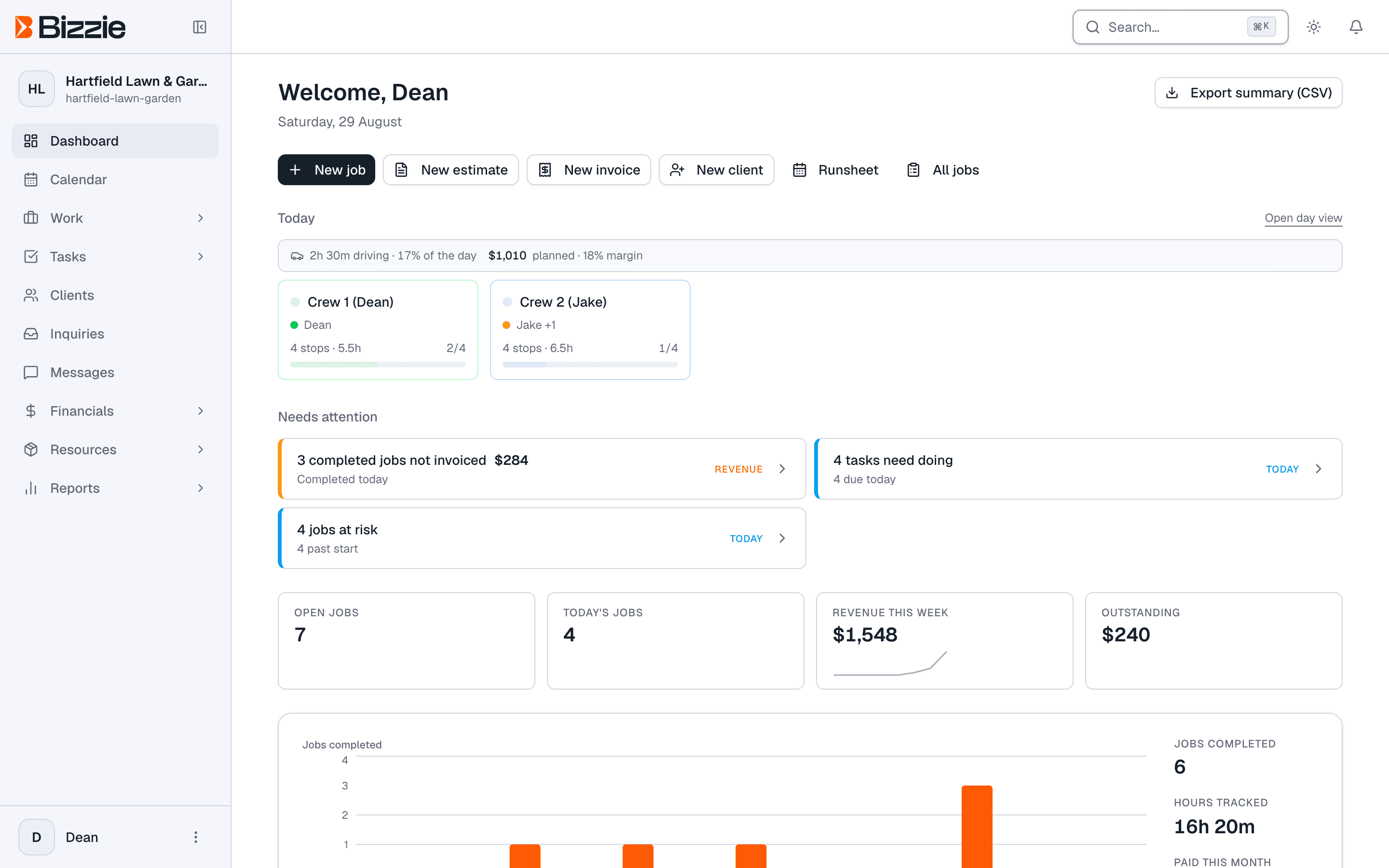Create a New job
1389x868 pixels.
pyautogui.click(x=326, y=170)
